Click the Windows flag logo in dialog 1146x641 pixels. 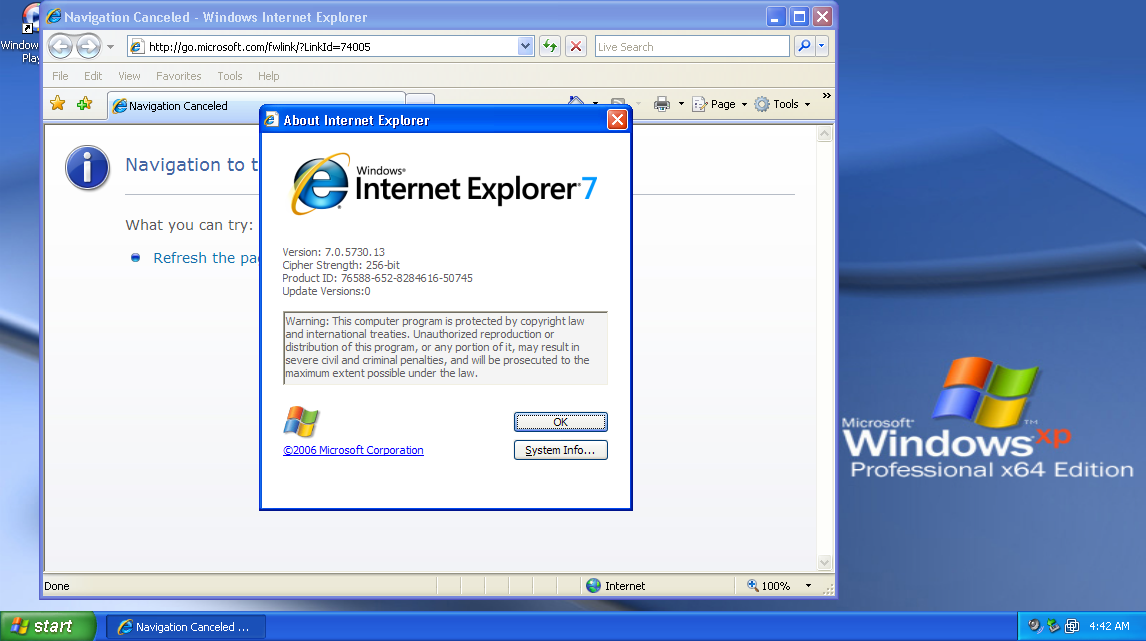tap(301, 422)
